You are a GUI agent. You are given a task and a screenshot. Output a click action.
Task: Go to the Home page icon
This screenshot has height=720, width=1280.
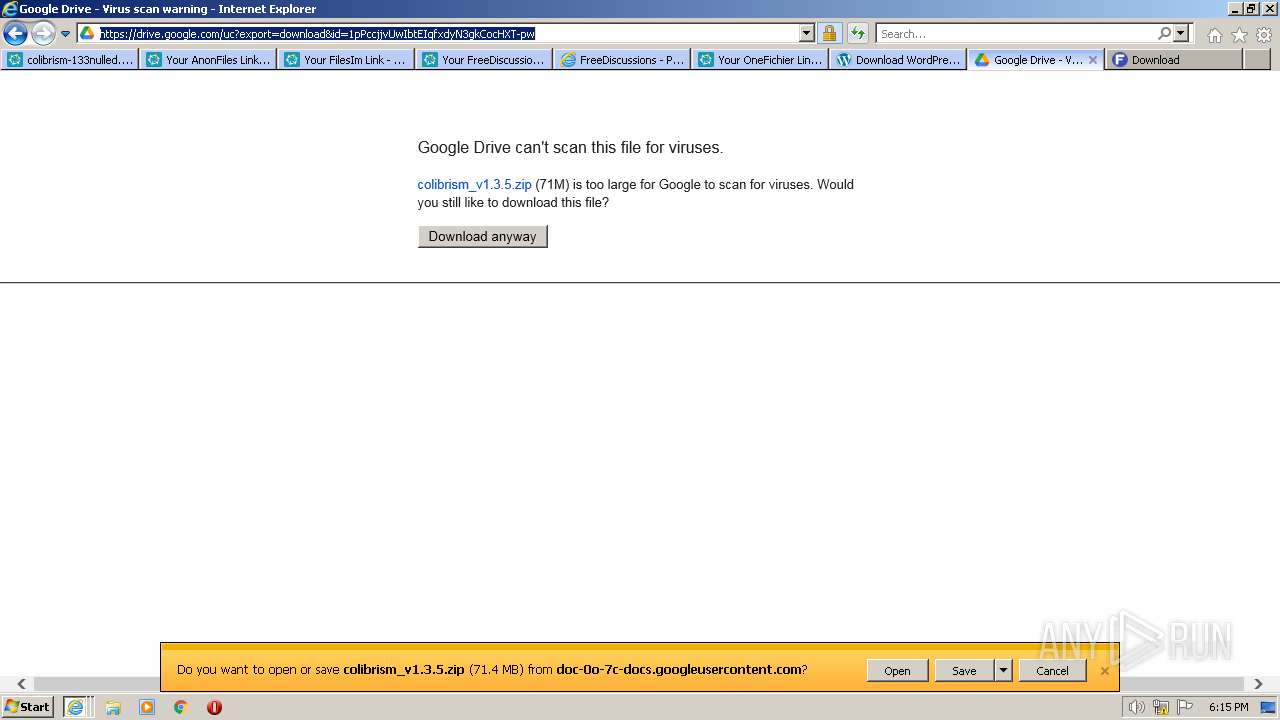[x=1214, y=35]
